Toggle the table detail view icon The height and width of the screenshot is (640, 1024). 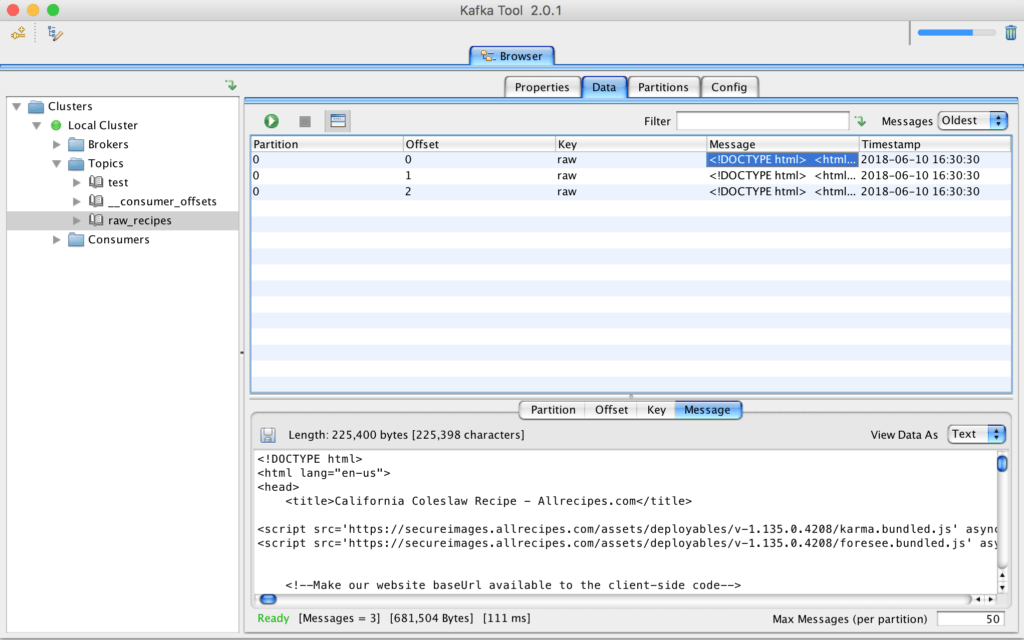337,120
